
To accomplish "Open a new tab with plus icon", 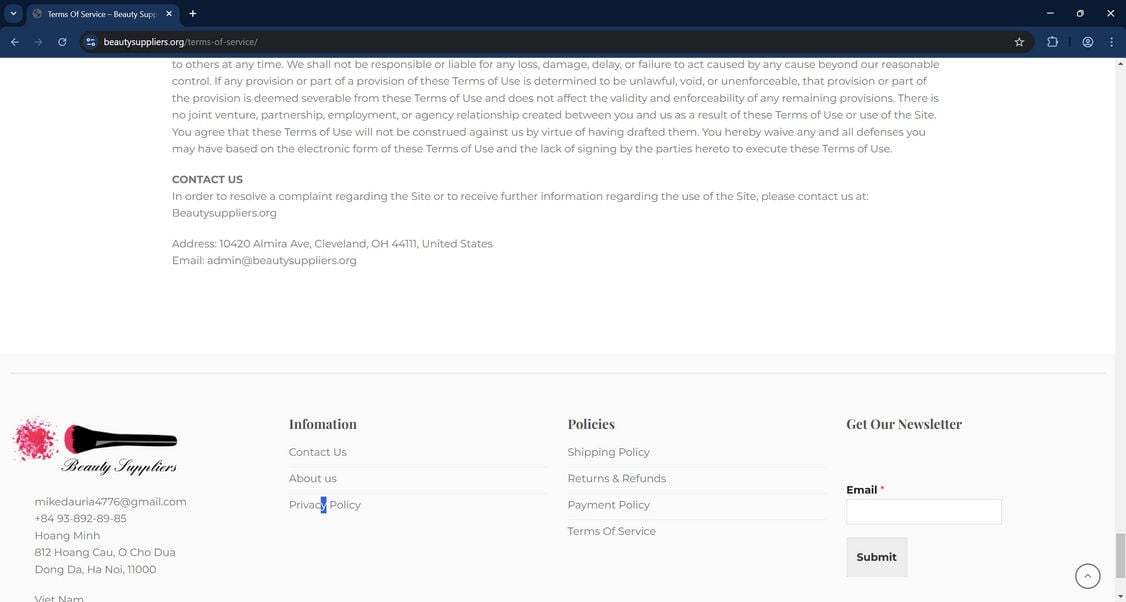I will click(193, 14).
